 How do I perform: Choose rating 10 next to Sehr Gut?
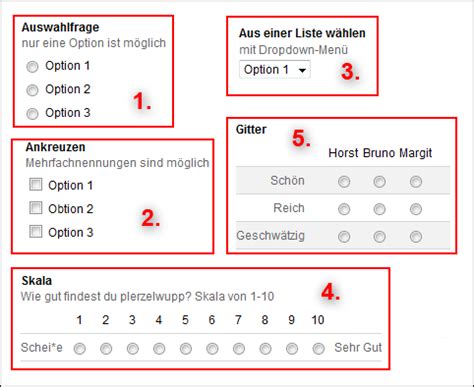click(x=318, y=349)
